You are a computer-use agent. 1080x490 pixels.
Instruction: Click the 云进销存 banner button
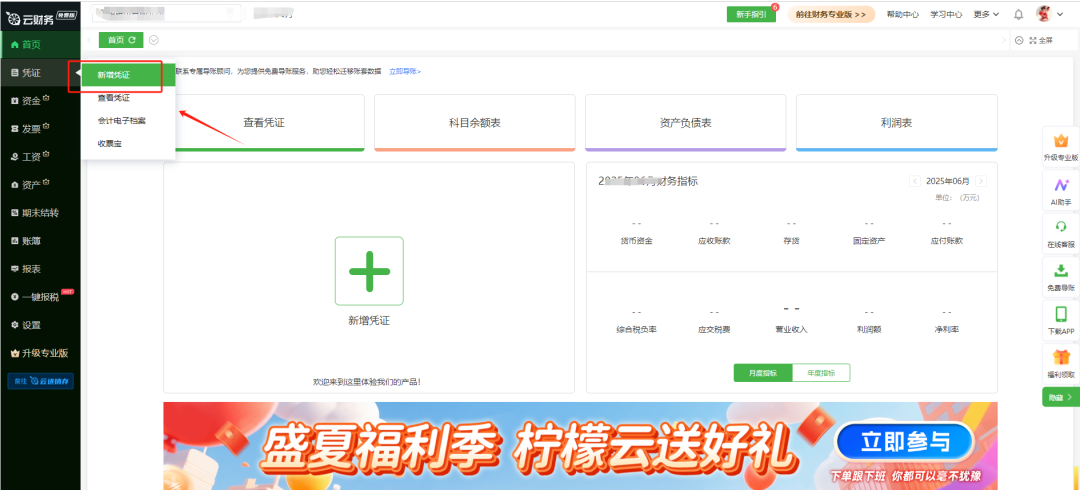tap(40, 381)
